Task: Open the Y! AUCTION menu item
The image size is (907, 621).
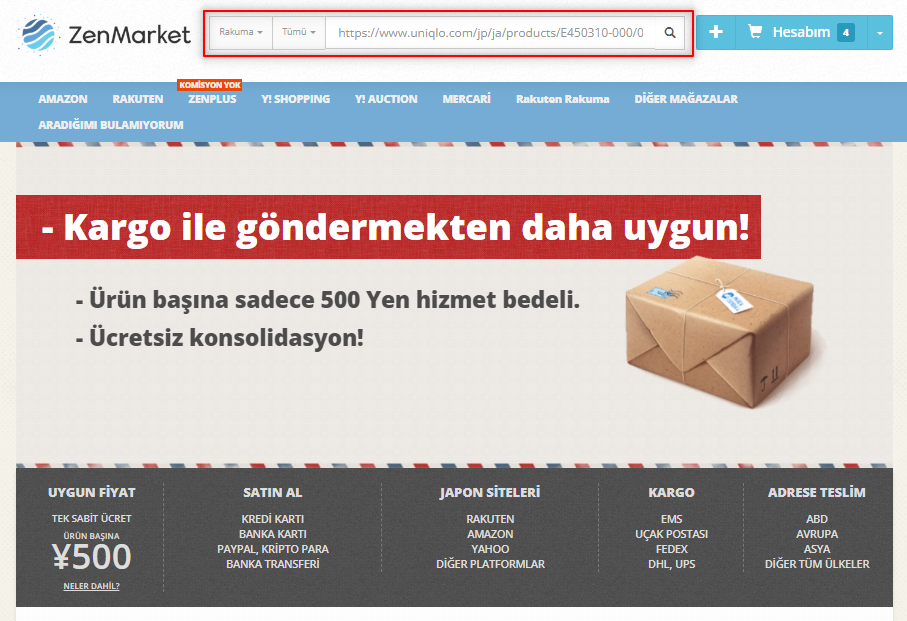Action: click(386, 99)
